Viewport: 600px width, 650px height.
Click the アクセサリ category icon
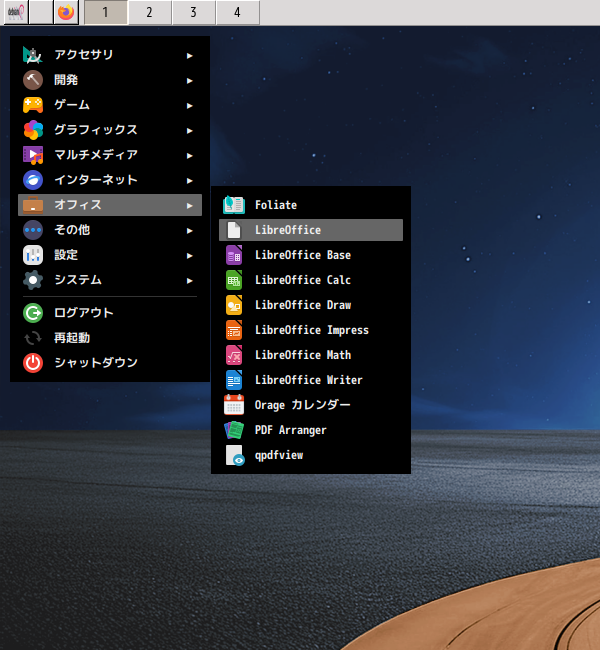33,55
